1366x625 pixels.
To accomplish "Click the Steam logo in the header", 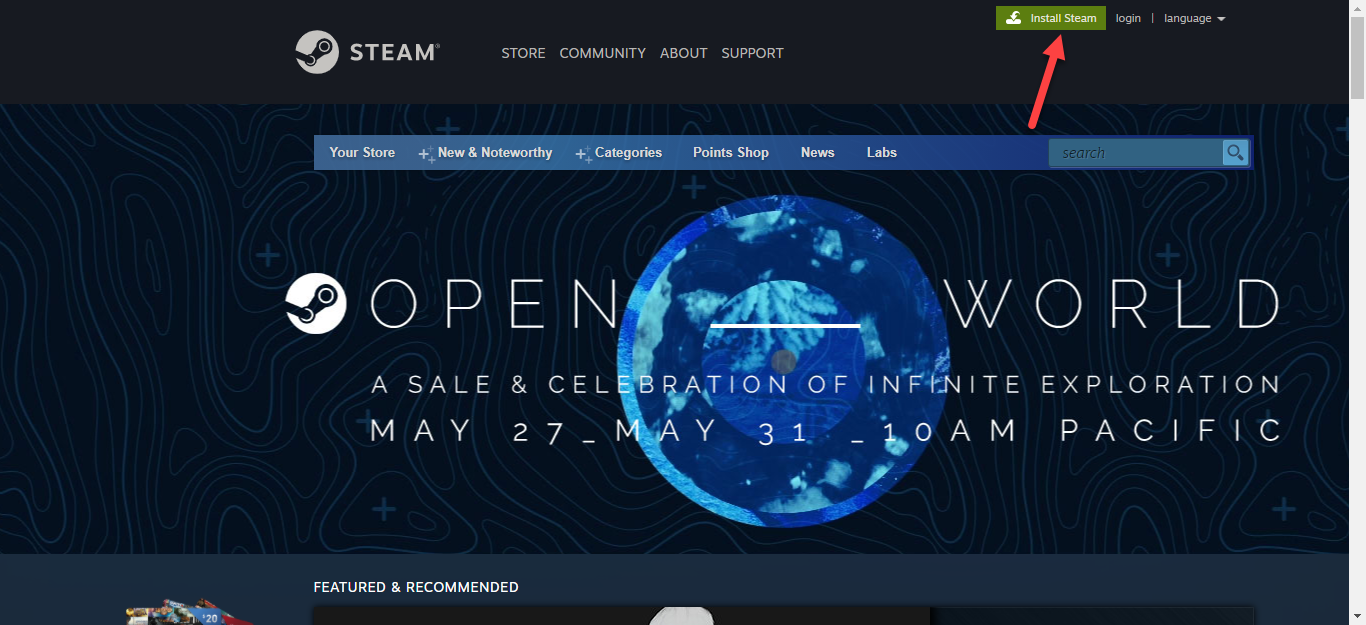I will (366, 52).
